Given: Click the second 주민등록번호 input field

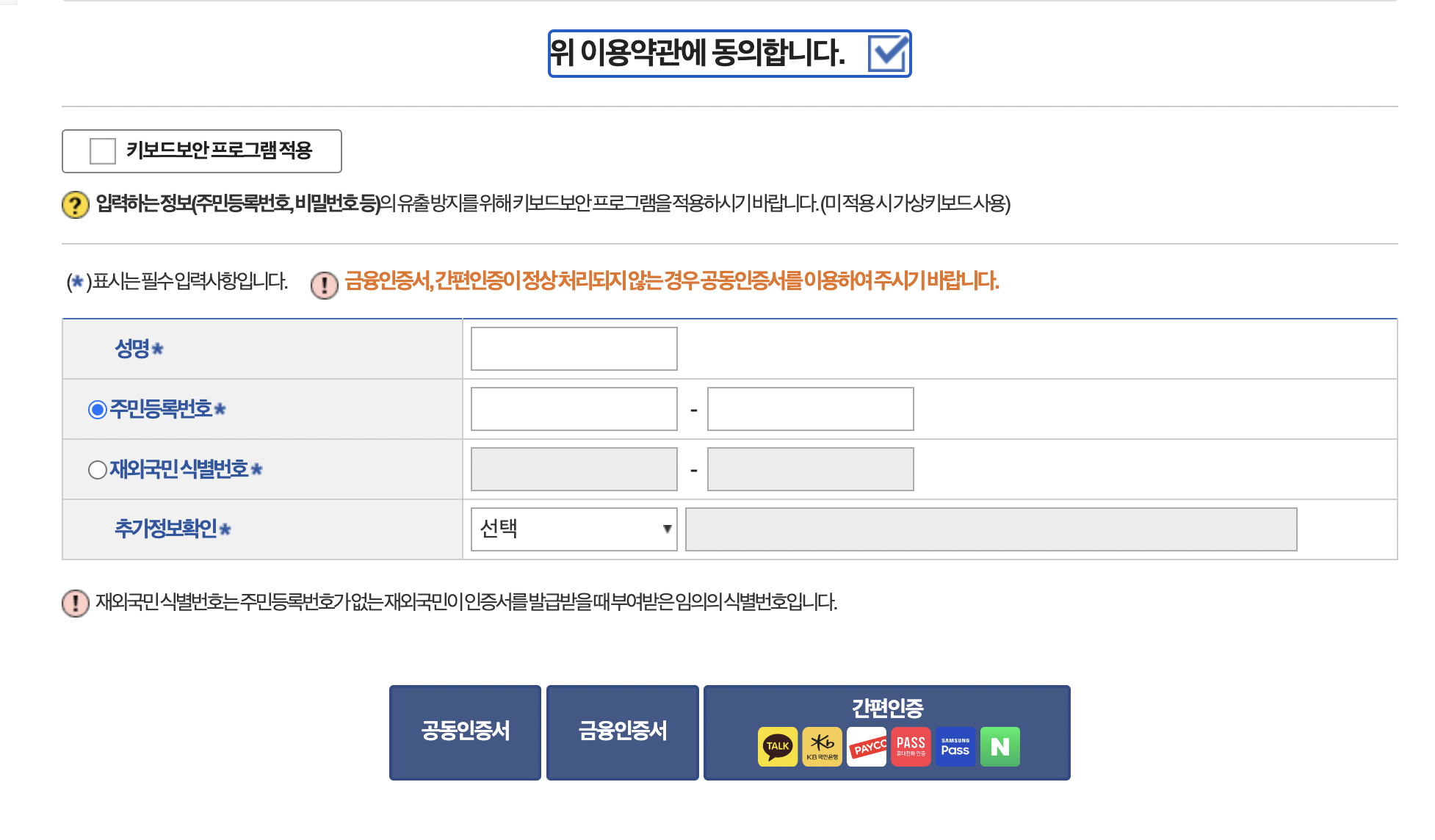Looking at the screenshot, I should [x=810, y=409].
